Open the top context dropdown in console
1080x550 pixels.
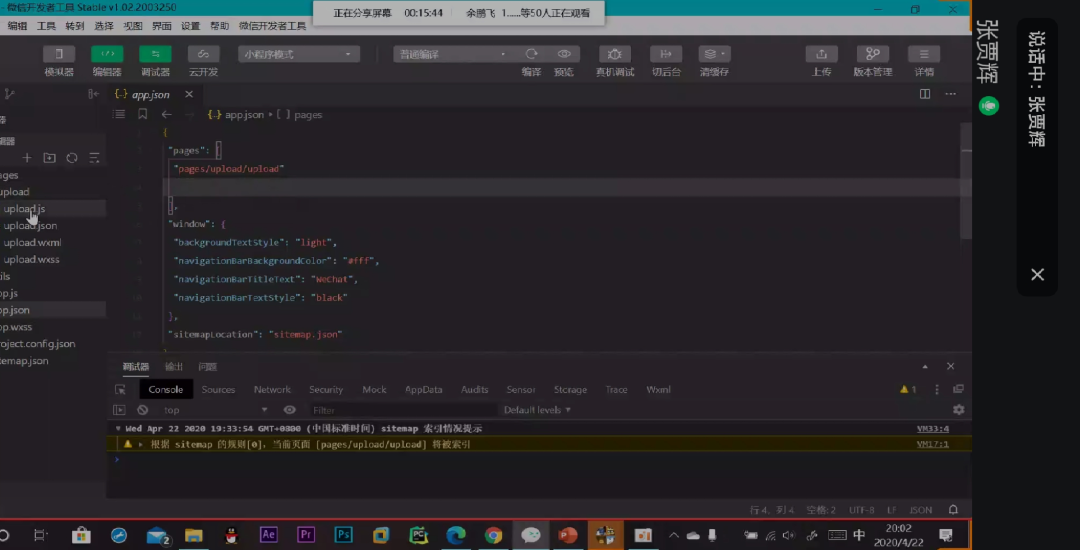(x=215, y=410)
